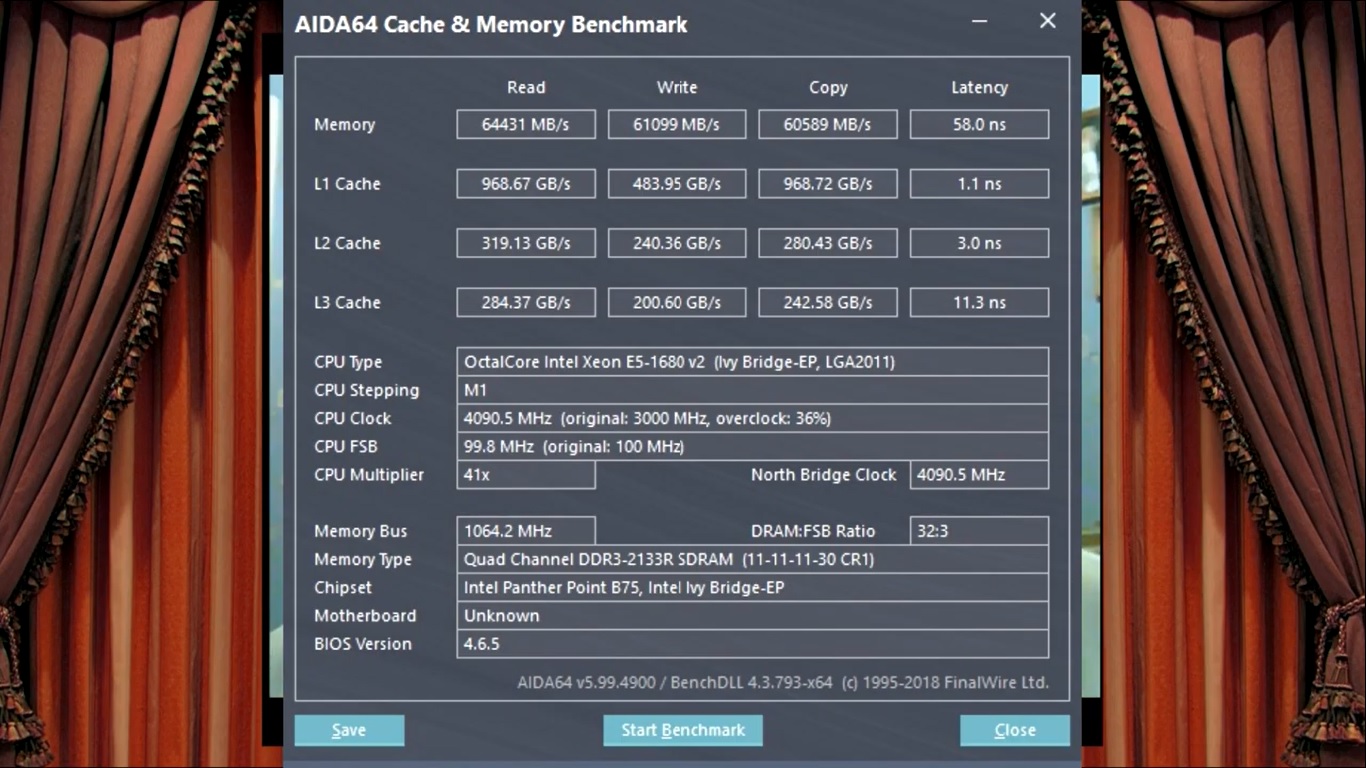1366x768 pixels.
Task: Click the Save button
Action: click(349, 730)
